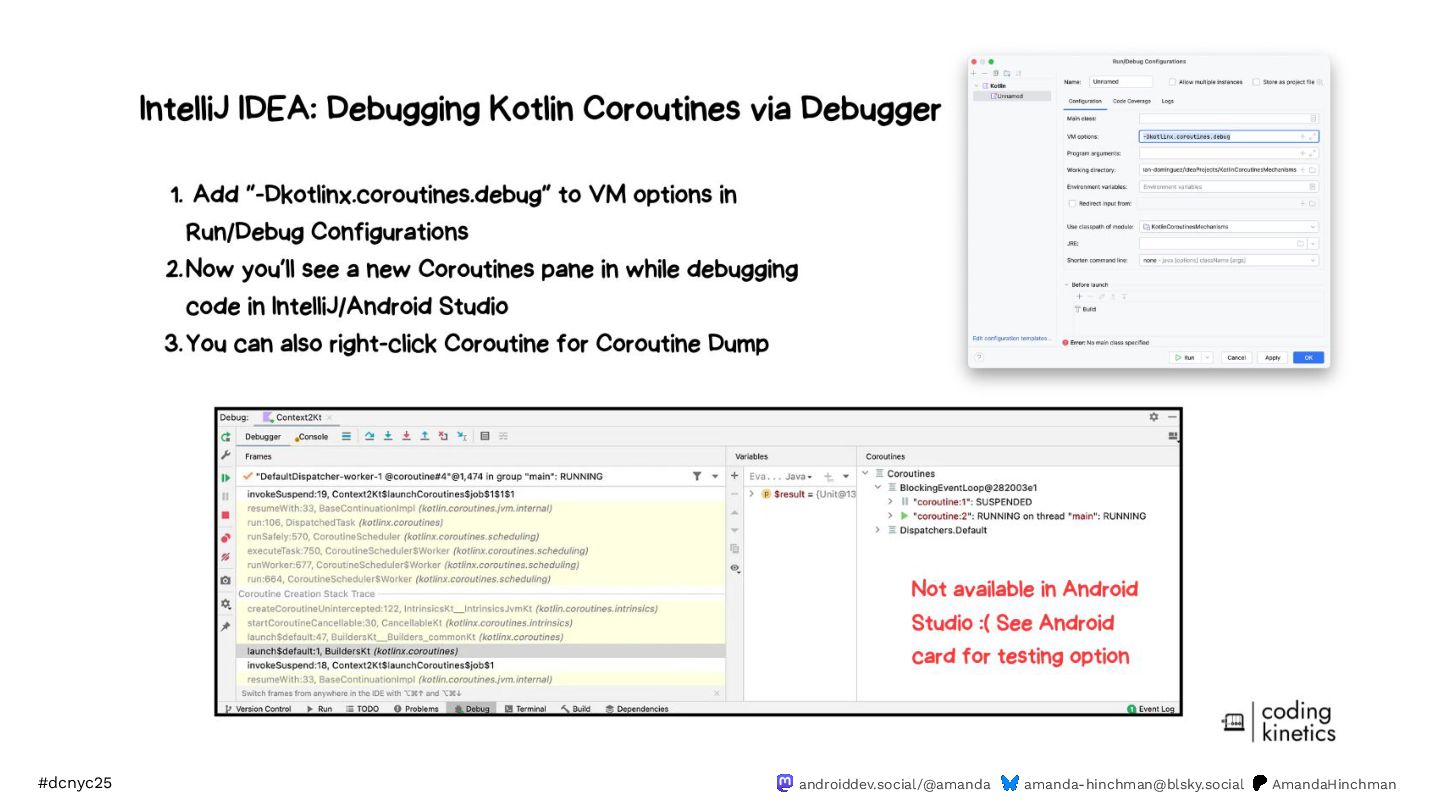Click the Layout Settings icon in debugger
The width and height of the screenshot is (1440, 810).
1173,436
